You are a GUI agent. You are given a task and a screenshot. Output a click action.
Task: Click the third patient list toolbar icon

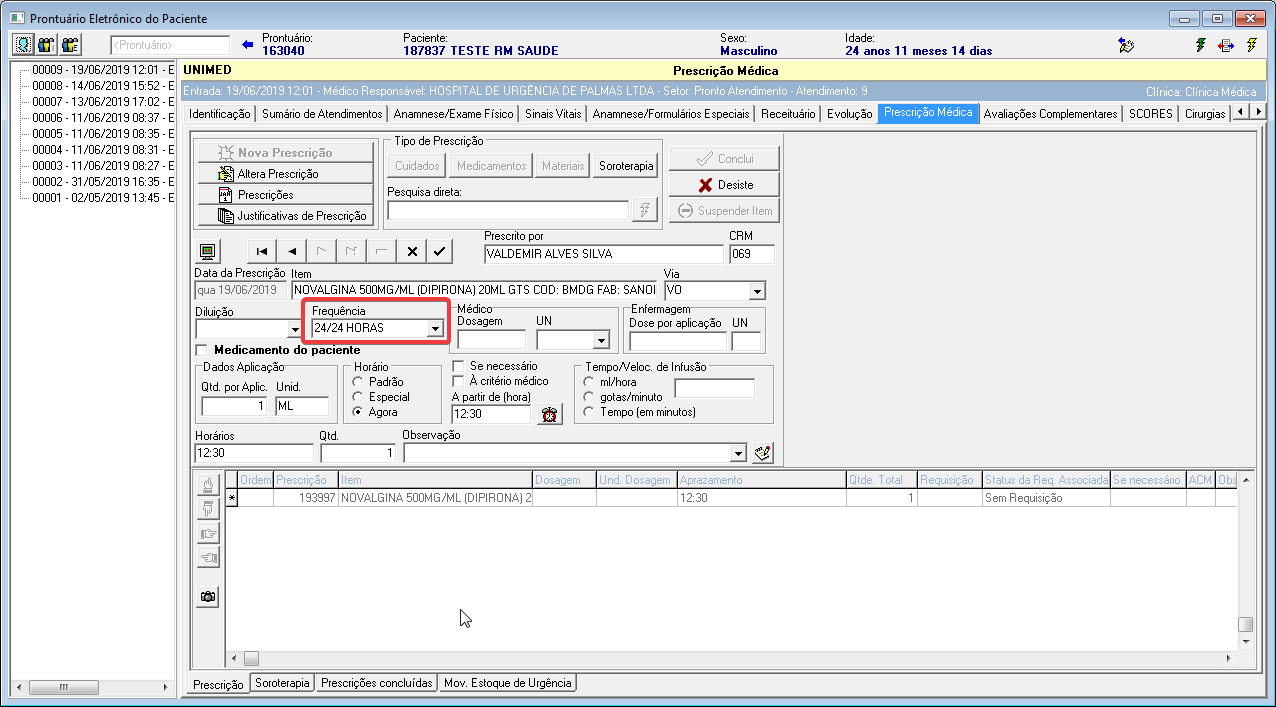coord(71,45)
